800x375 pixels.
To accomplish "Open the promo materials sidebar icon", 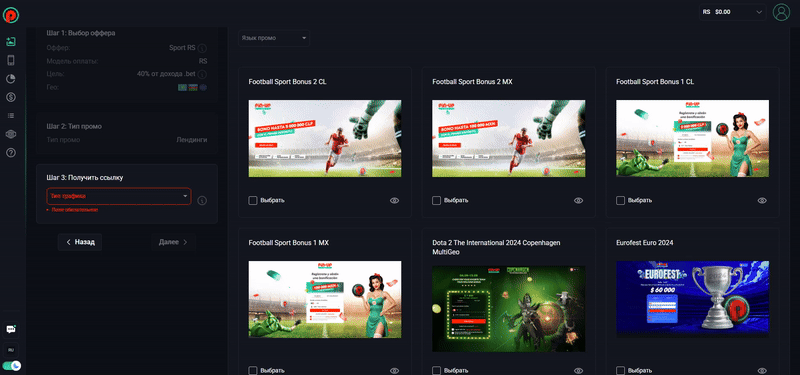I will pyautogui.click(x=11, y=42).
